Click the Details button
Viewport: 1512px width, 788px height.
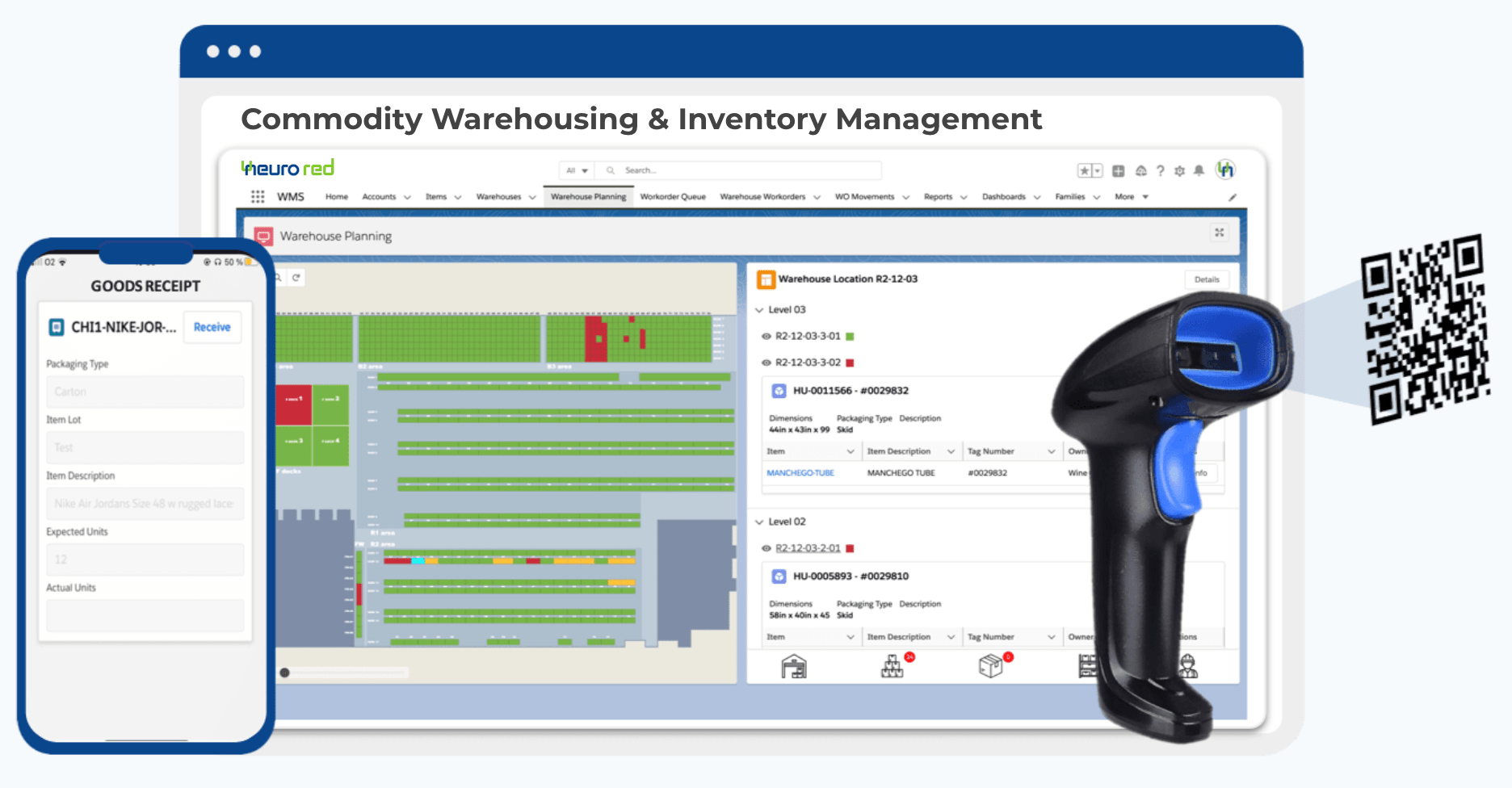tap(1207, 279)
